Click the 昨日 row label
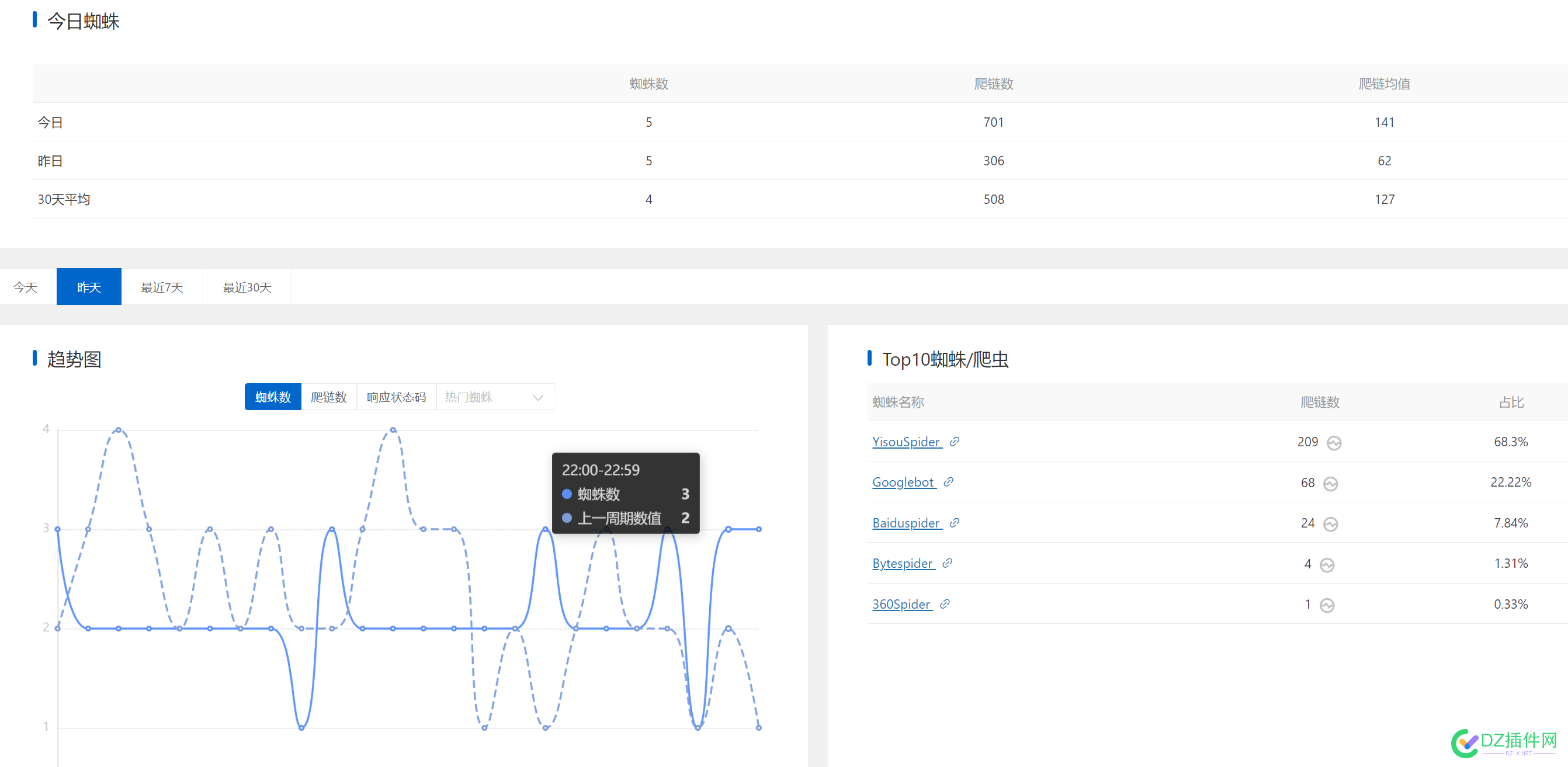The width and height of the screenshot is (1568, 767). (50, 161)
